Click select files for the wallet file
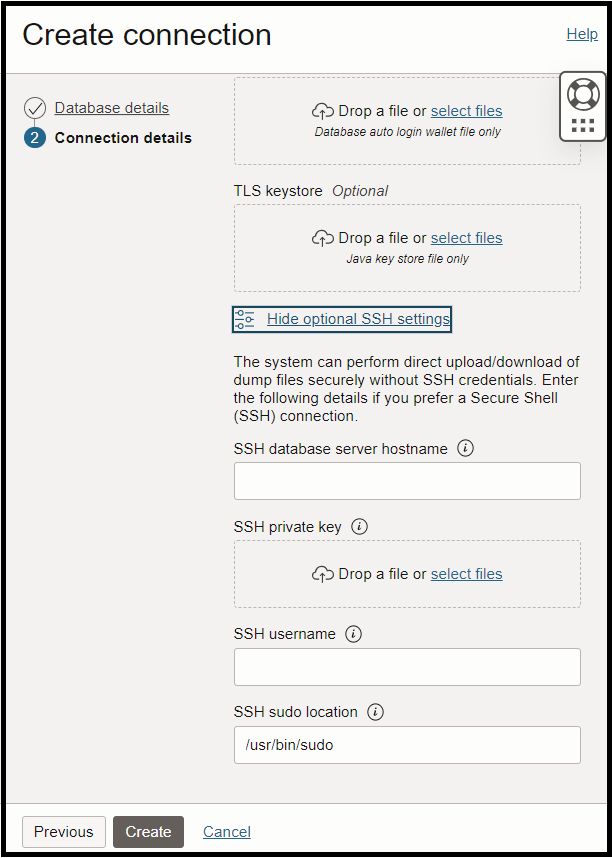 click(x=466, y=111)
